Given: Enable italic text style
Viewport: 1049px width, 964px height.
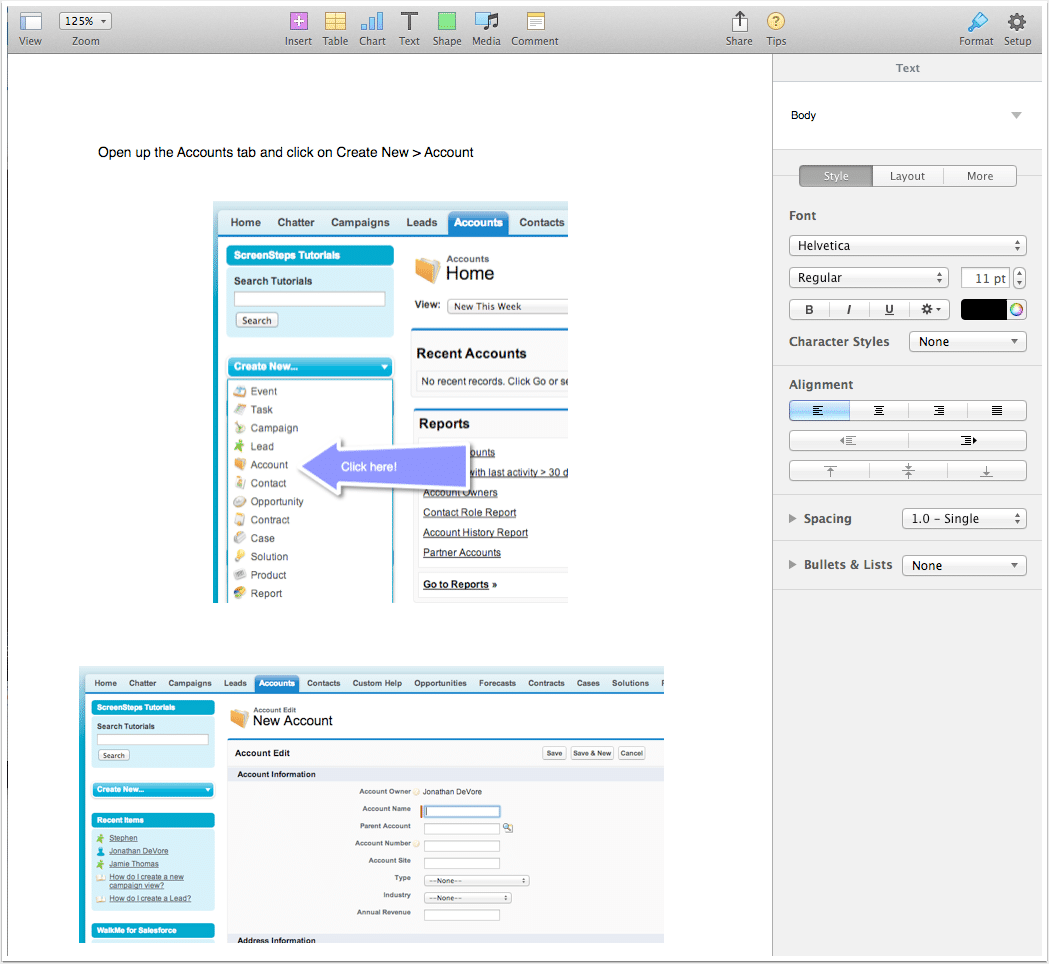Looking at the screenshot, I should [849, 309].
